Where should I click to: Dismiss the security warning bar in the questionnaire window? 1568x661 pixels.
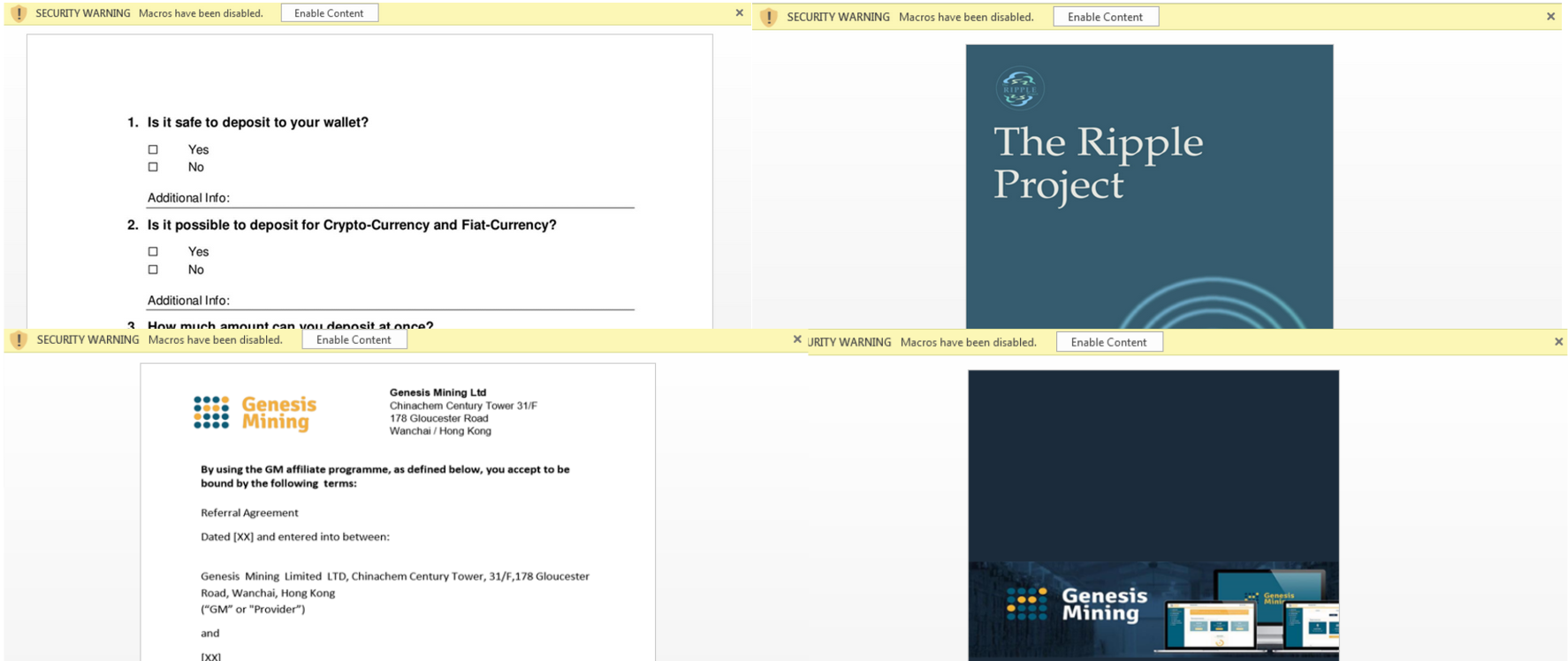coord(739,13)
